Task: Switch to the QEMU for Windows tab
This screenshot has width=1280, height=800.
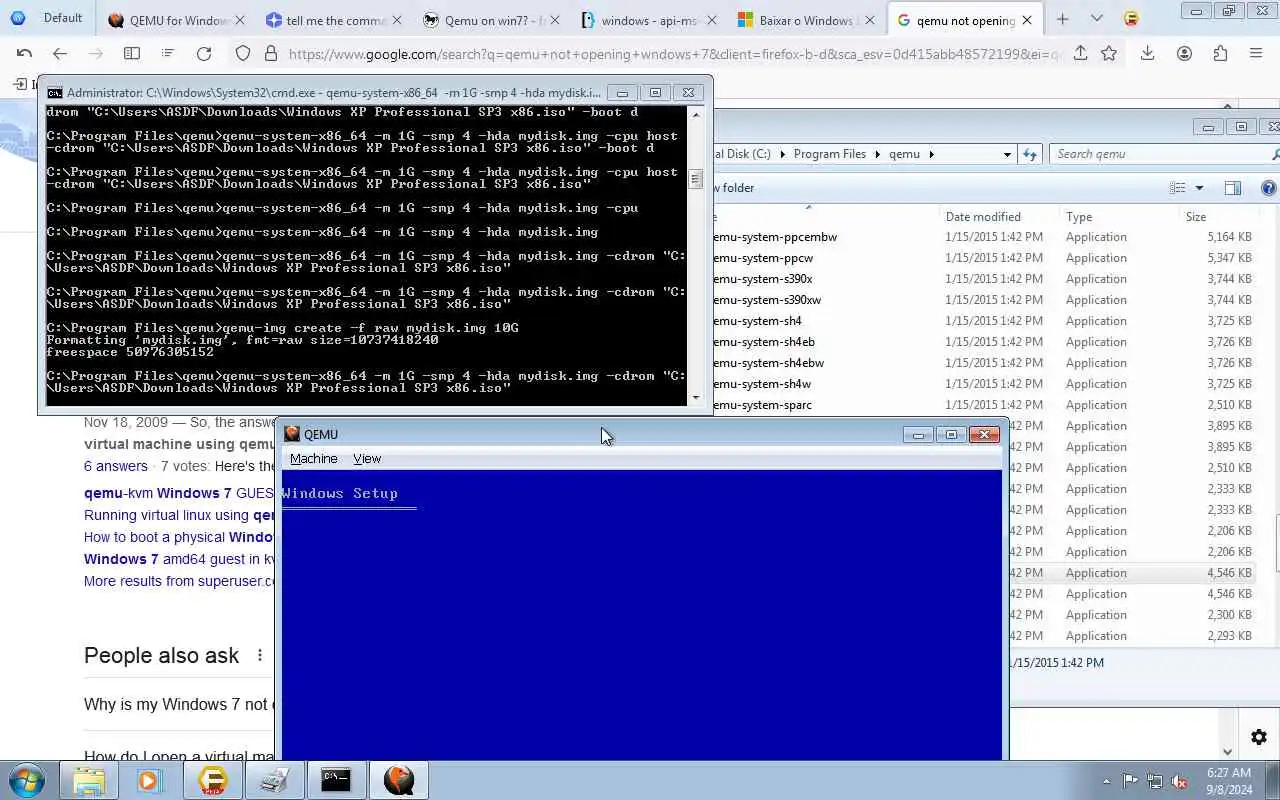Action: click(x=177, y=20)
